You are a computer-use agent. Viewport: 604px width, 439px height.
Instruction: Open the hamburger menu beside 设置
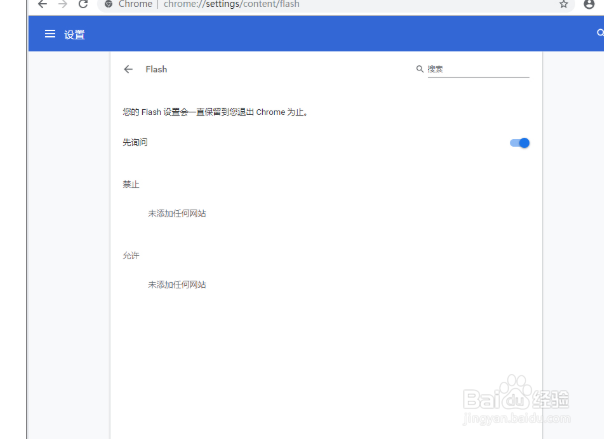50,34
